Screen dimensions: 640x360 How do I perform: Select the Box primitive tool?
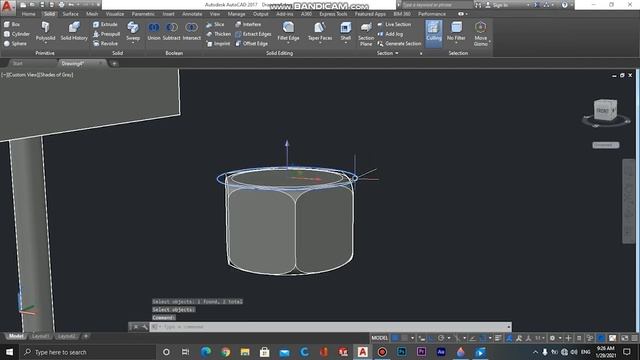[x=12, y=24]
